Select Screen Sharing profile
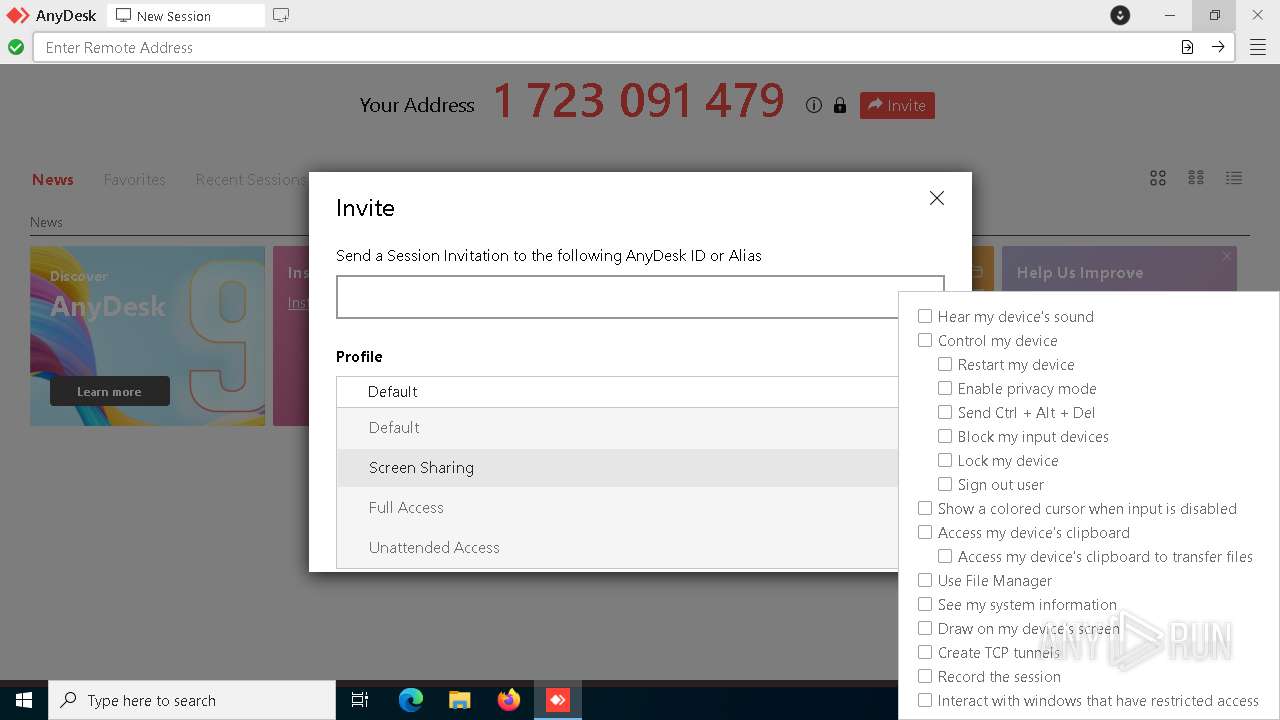Viewport: 1280px width, 720px height. 617,468
